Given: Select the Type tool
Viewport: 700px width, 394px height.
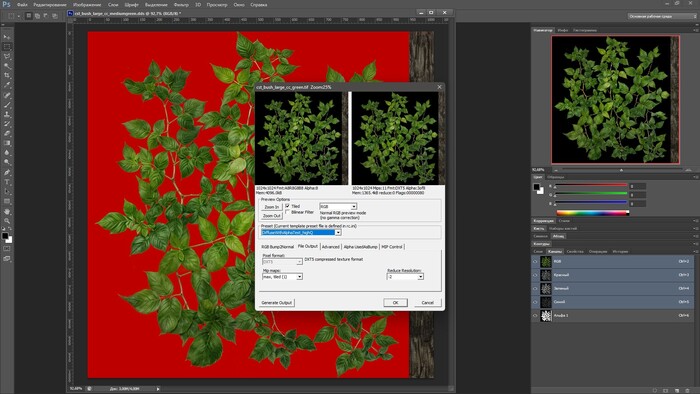Looking at the screenshot, I should 7,182.
